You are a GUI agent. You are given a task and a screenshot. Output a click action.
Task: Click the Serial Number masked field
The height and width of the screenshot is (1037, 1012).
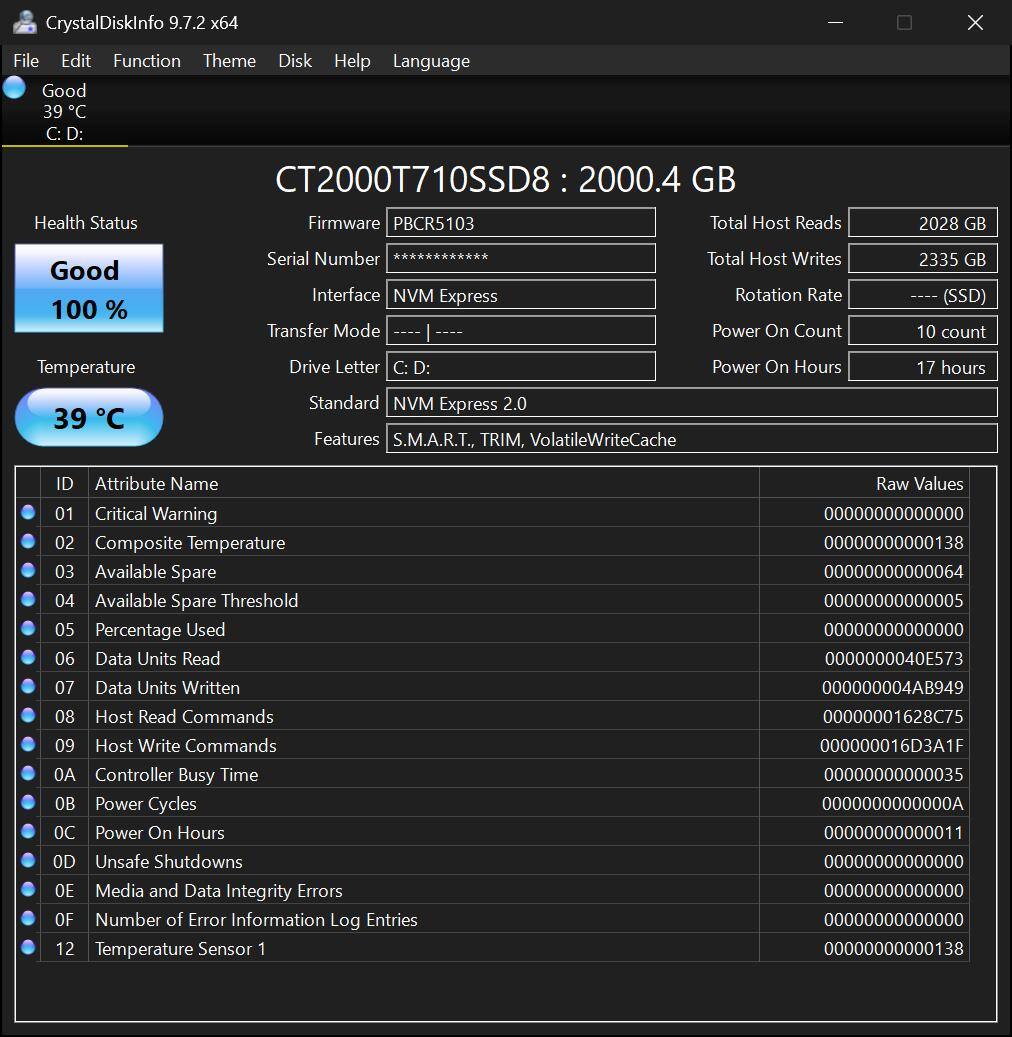tap(521, 259)
